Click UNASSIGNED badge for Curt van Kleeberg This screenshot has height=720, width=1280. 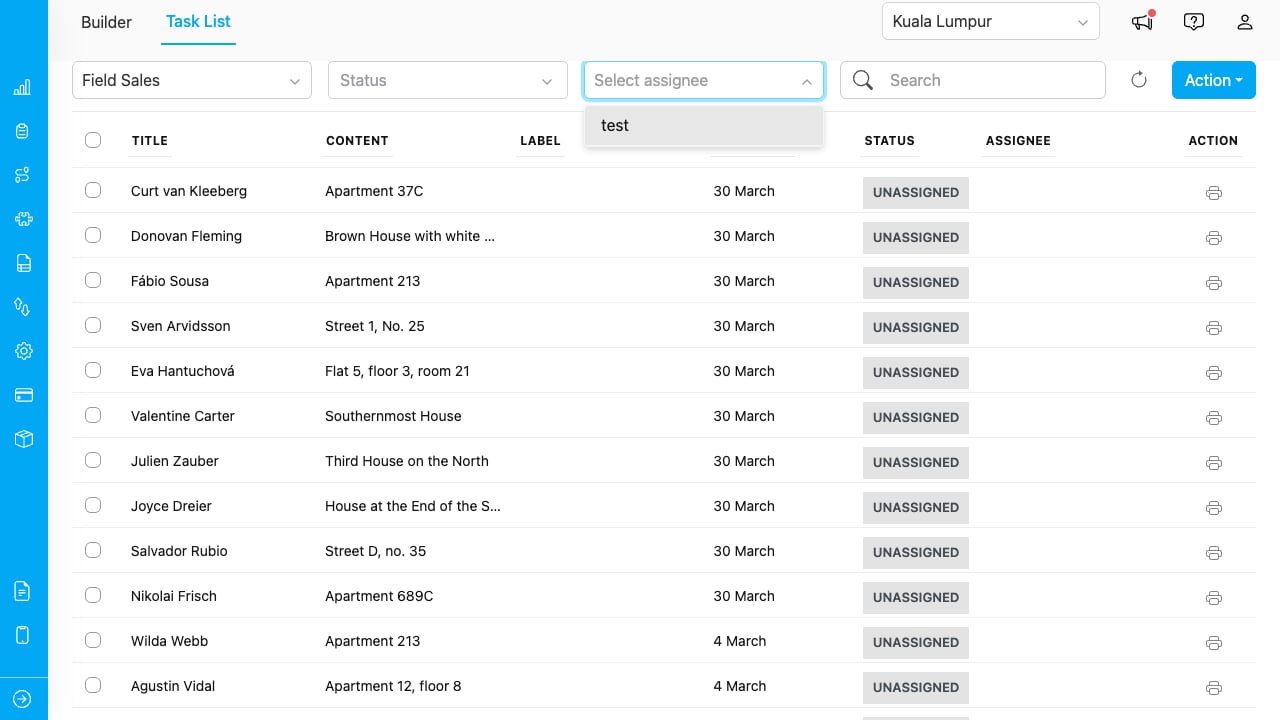tap(916, 193)
